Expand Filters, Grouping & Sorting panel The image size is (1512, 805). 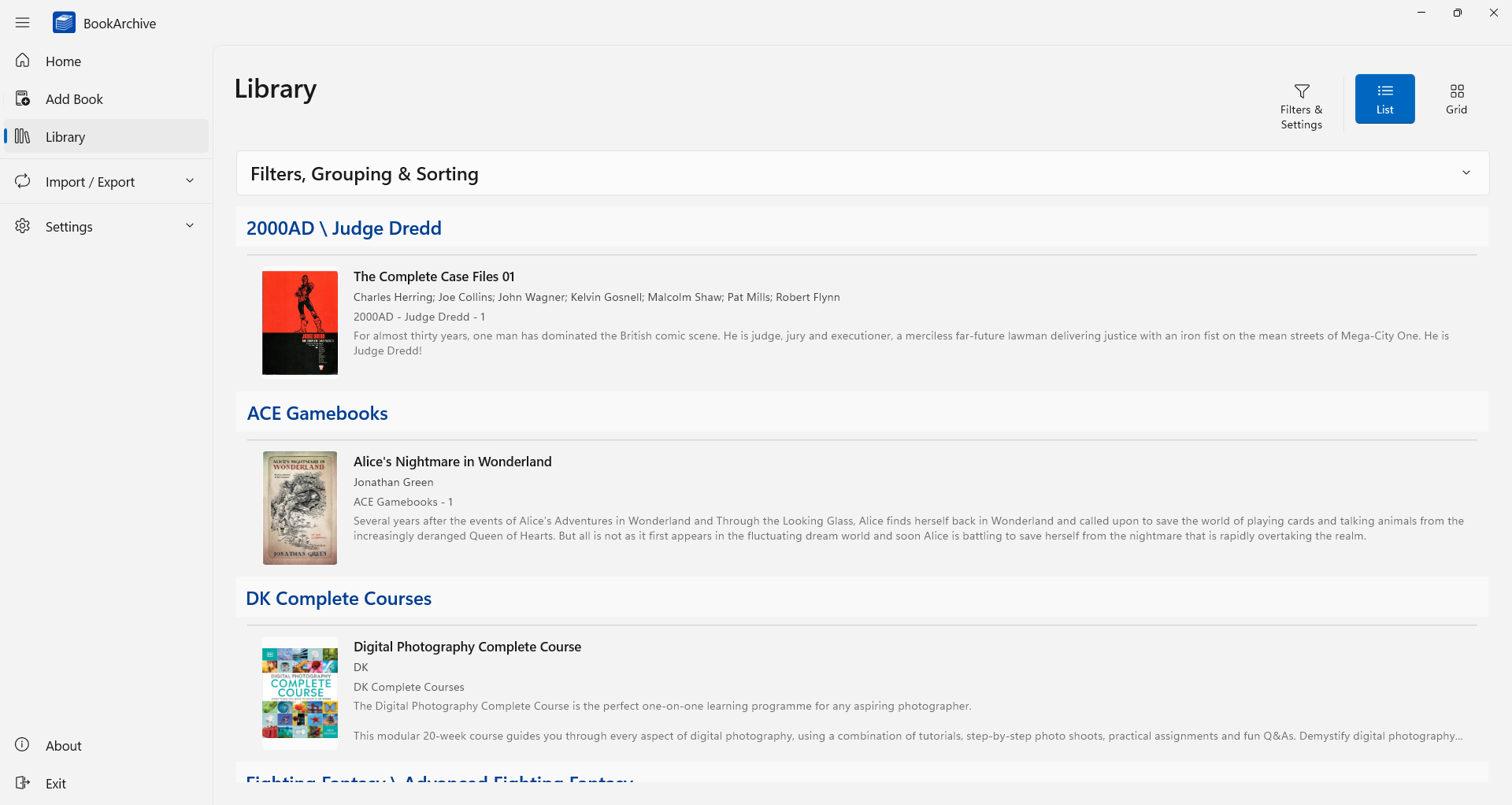[1466, 173]
